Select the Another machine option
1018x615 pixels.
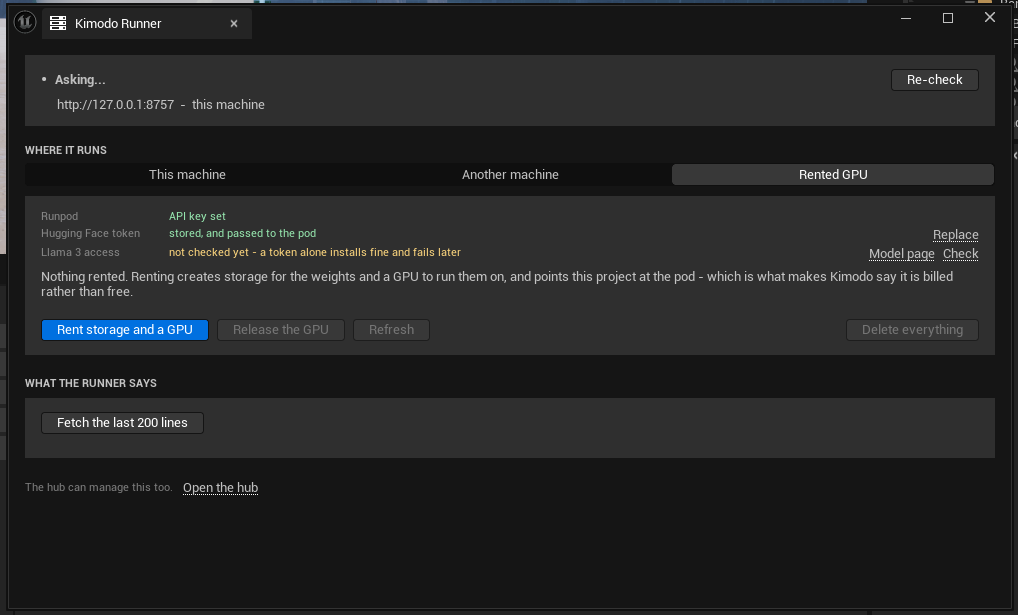click(x=510, y=175)
